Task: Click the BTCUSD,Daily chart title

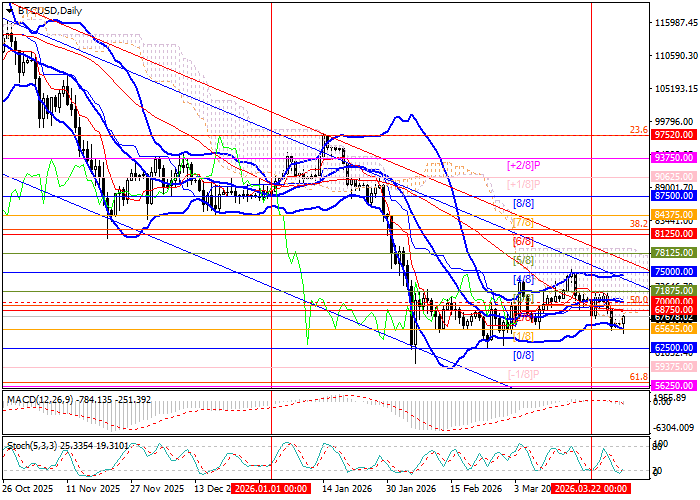Action: 50,10
